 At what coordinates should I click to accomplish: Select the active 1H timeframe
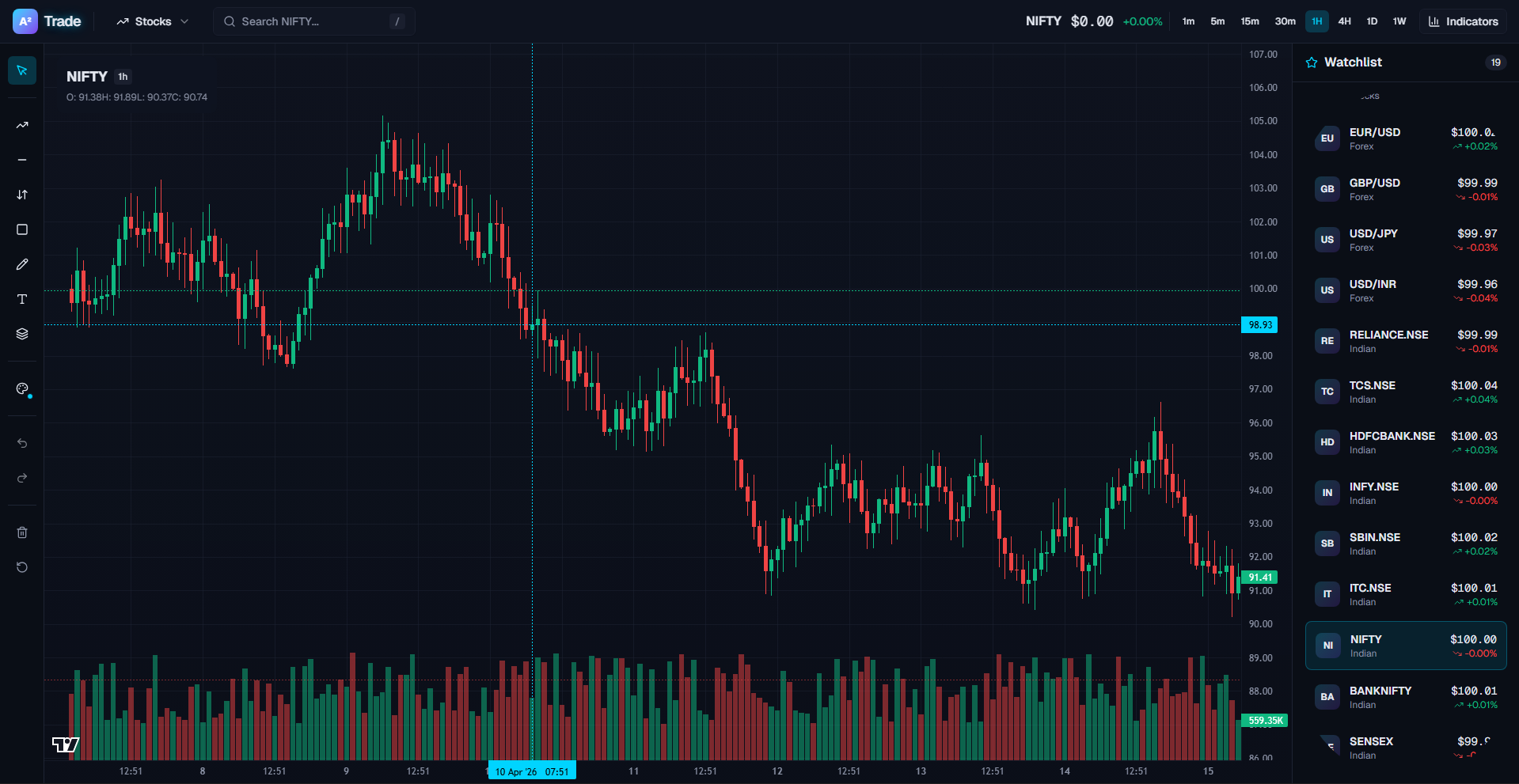[x=1317, y=21]
